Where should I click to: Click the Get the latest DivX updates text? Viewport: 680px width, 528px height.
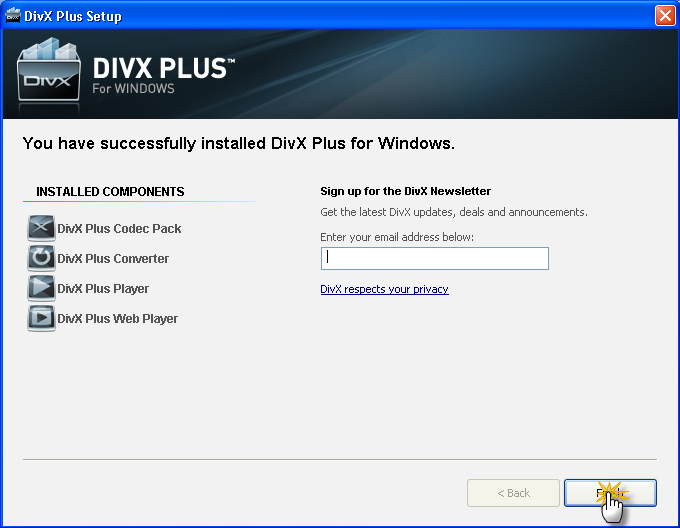pyautogui.click(x=454, y=212)
